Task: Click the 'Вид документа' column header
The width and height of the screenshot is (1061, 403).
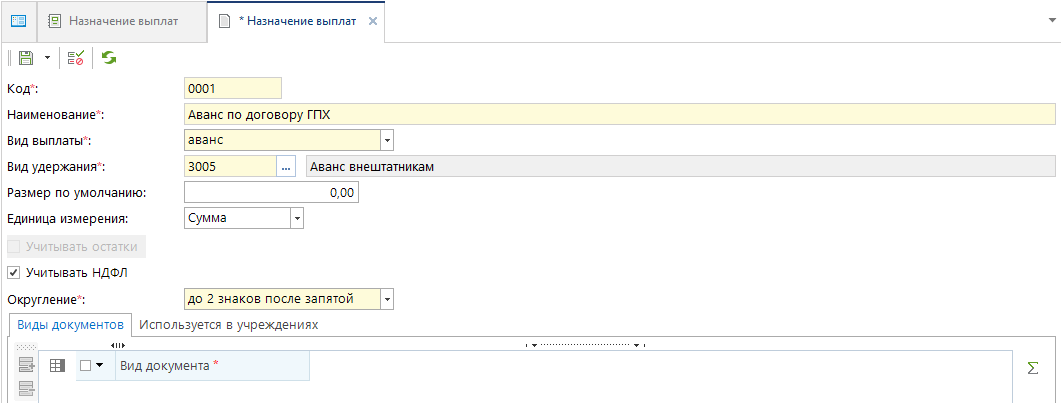Action: [x=212, y=366]
